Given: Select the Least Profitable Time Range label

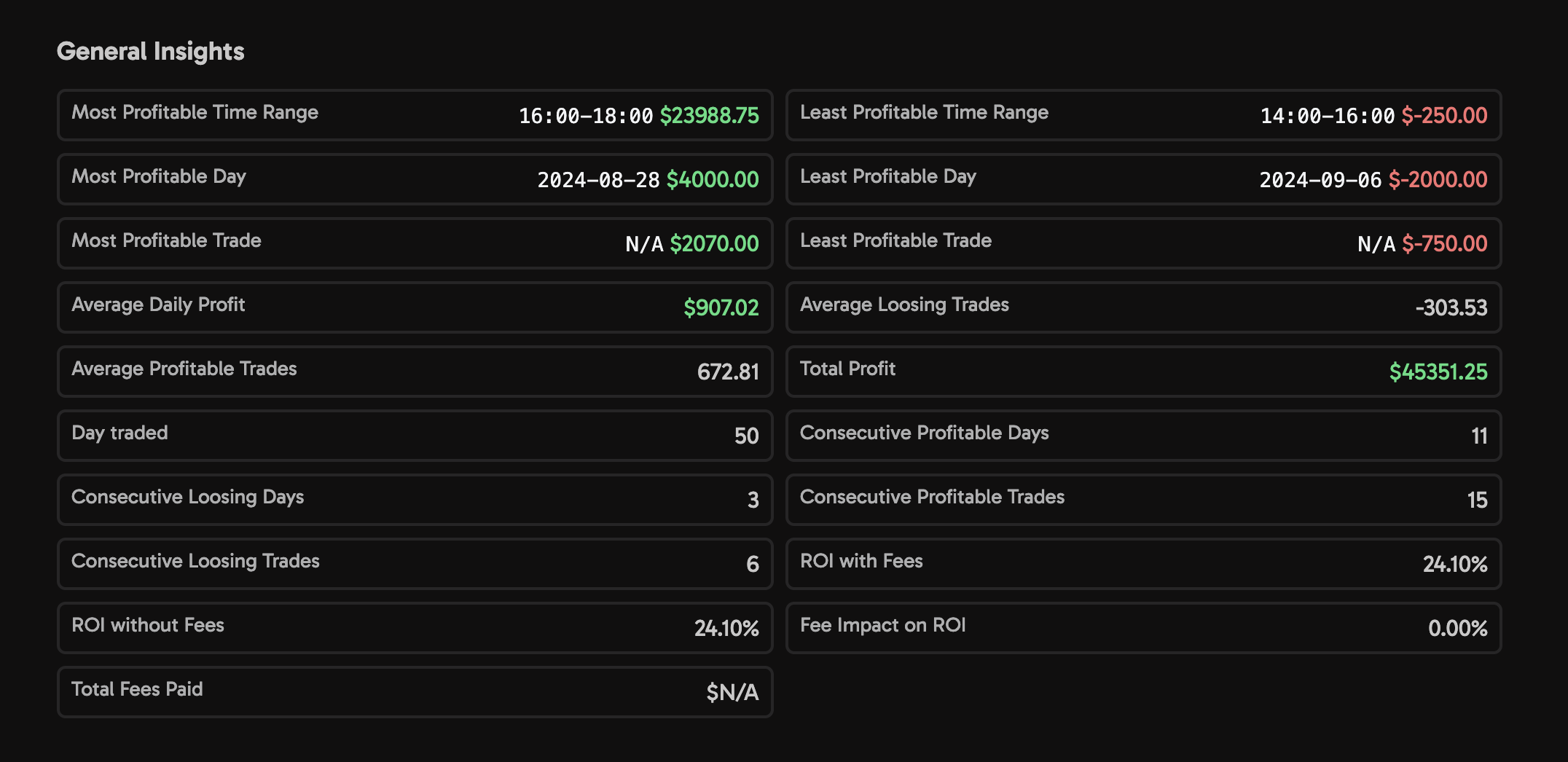Looking at the screenshot, I should click(925, 112).
